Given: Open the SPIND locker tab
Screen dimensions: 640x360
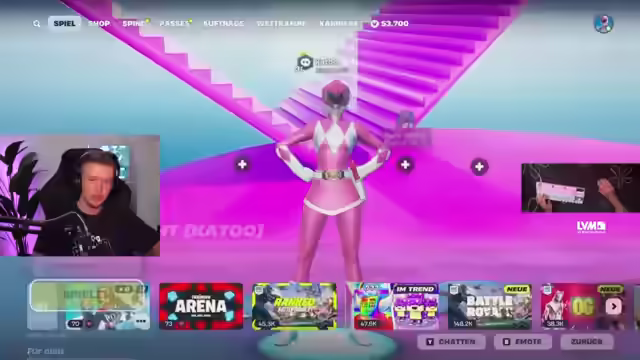Looking at the screenshot, I should click(134, 24).
